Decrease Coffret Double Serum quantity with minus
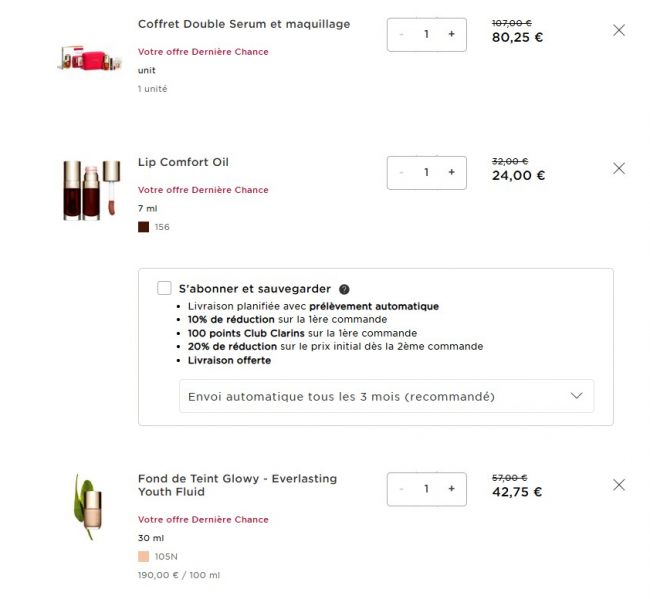 tap(402, 34)
